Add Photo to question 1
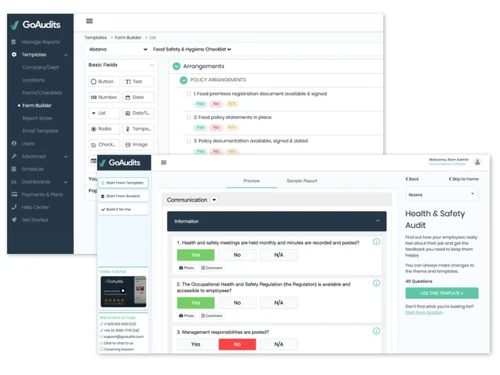This screenshot has width=500, height=375. coord(186,268)
